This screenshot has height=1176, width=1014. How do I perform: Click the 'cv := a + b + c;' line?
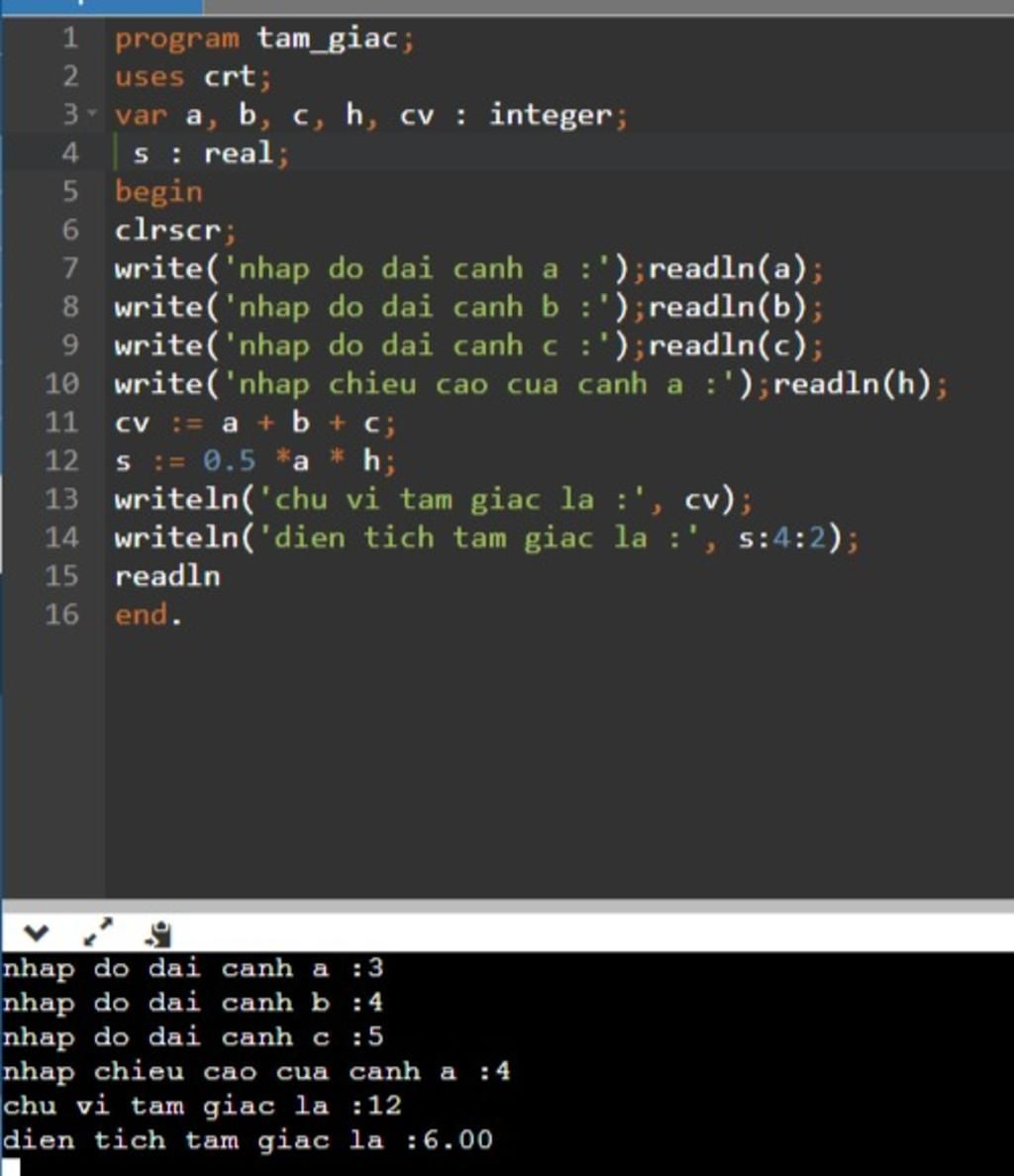click(255, 423)
